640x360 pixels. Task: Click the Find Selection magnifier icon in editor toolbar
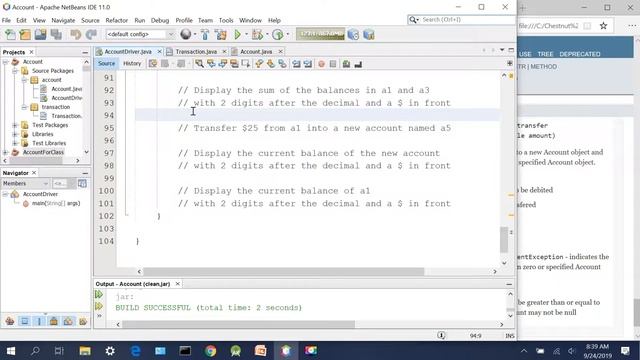tap(199, 64)
